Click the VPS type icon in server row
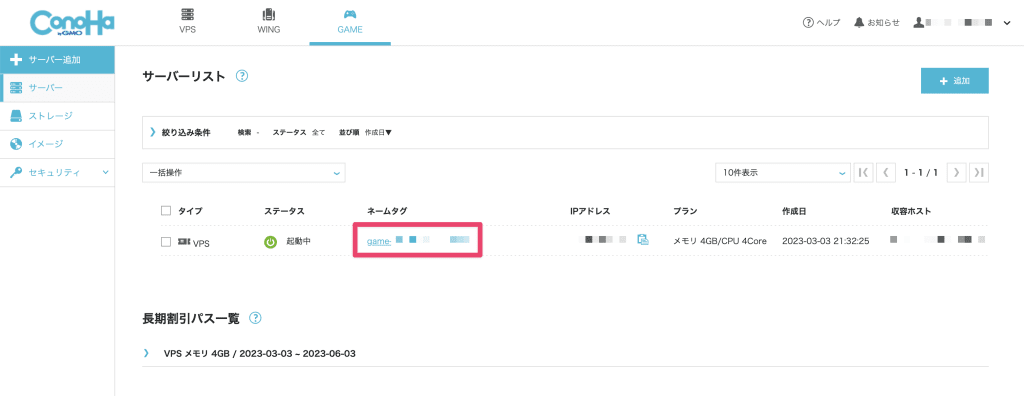1024x396 pixels. pos(184,241)
